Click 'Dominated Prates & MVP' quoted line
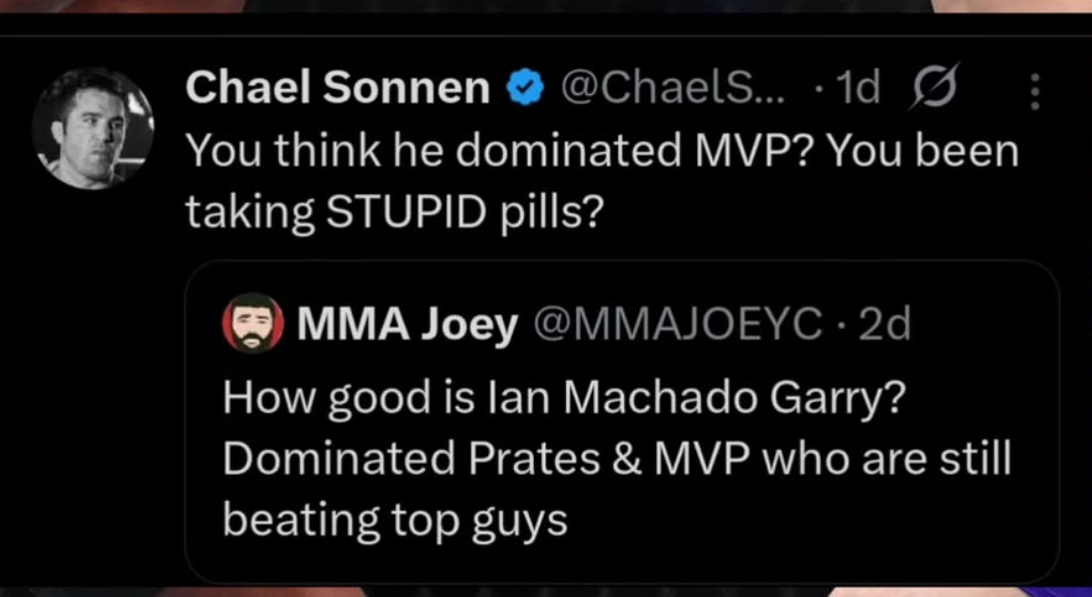The width and height of the screenshot is (1092, 597). pyautogui.click(x=480, y=459)
